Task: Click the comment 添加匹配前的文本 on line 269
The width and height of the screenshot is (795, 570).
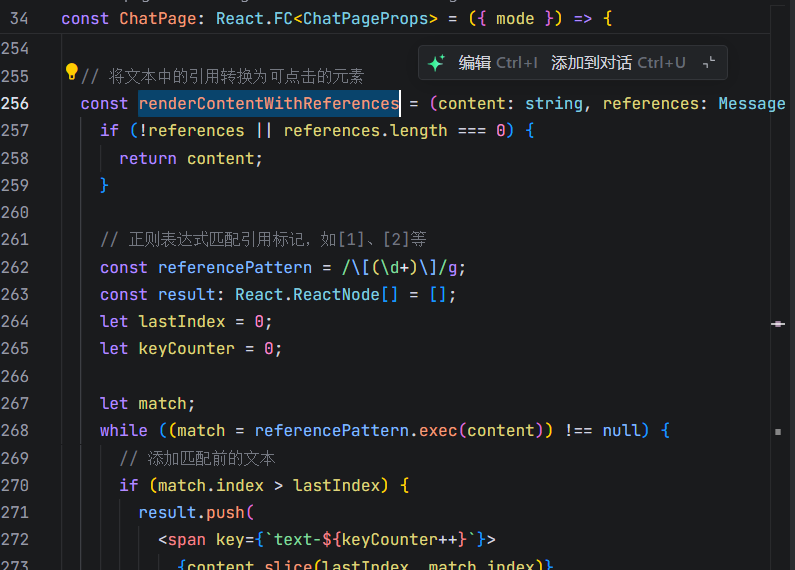Action: [x=197, y=458]
